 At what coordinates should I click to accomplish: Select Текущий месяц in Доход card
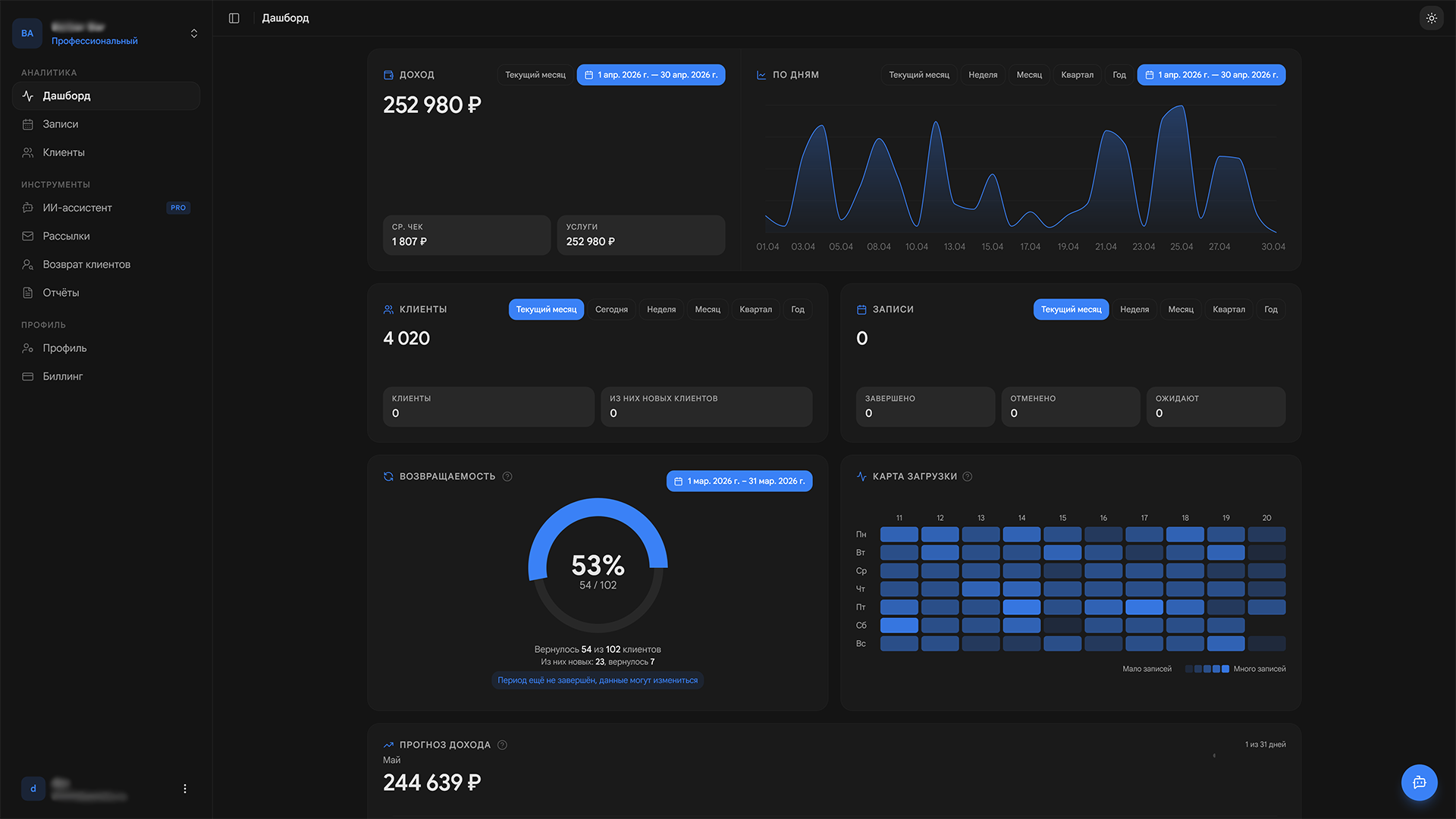(x=535, y=75)
